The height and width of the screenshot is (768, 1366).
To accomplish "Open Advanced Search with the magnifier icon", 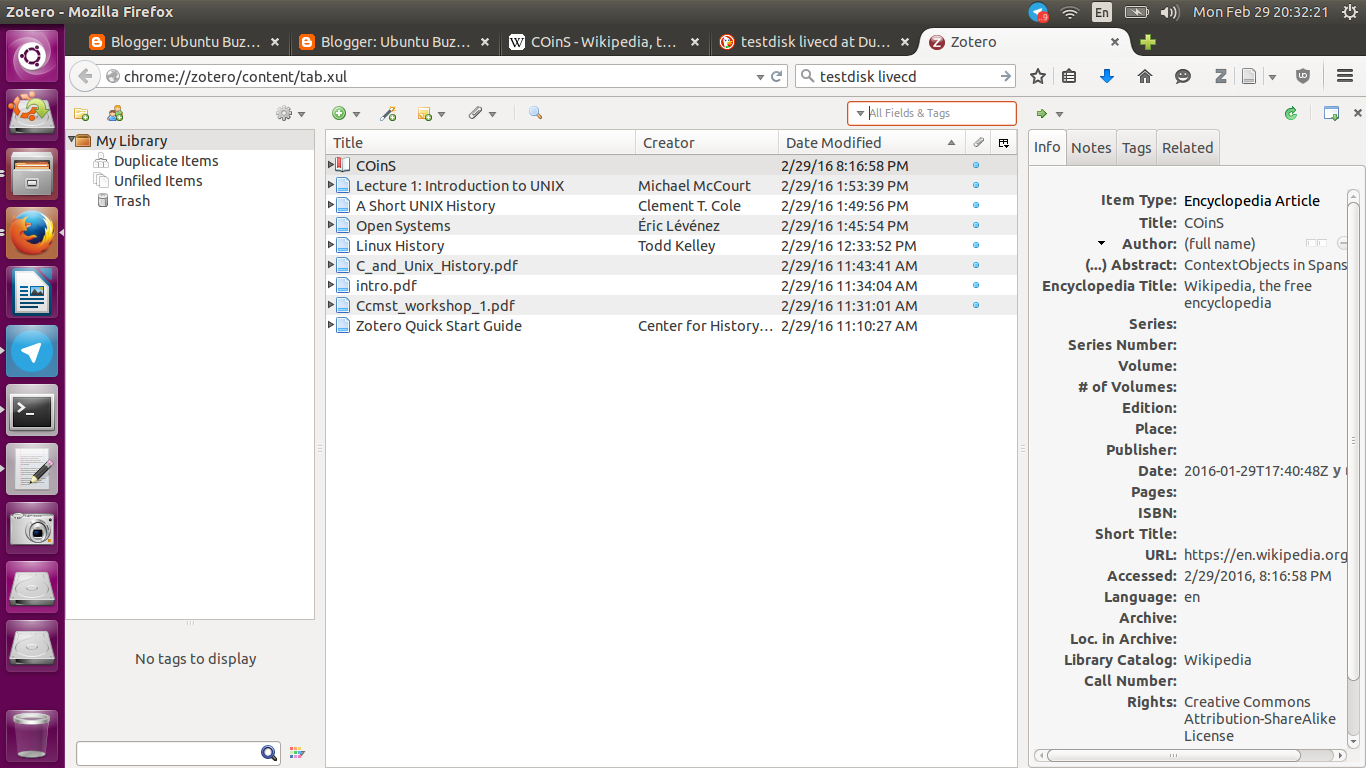I will tap(534, 113).
